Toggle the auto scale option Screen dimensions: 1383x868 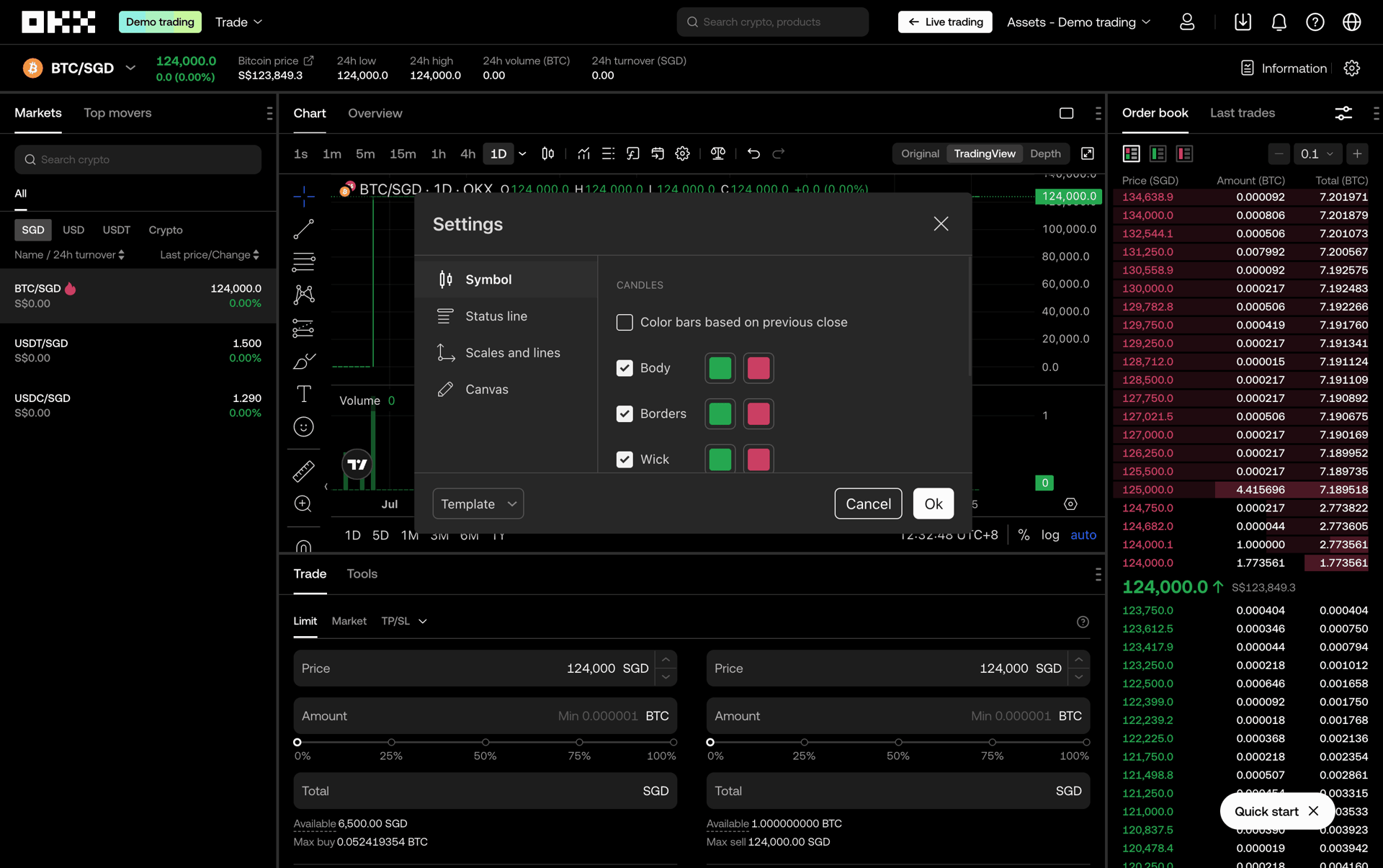tap(1083, 535)
